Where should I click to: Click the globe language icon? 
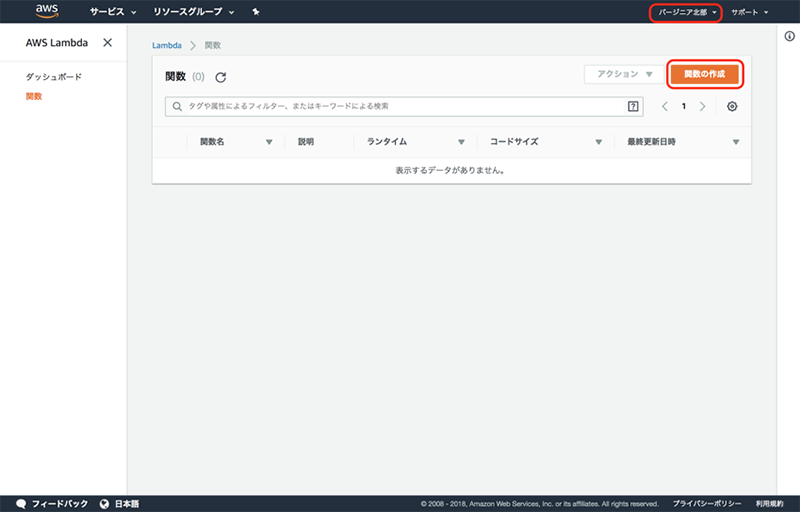tap(104, 503)
